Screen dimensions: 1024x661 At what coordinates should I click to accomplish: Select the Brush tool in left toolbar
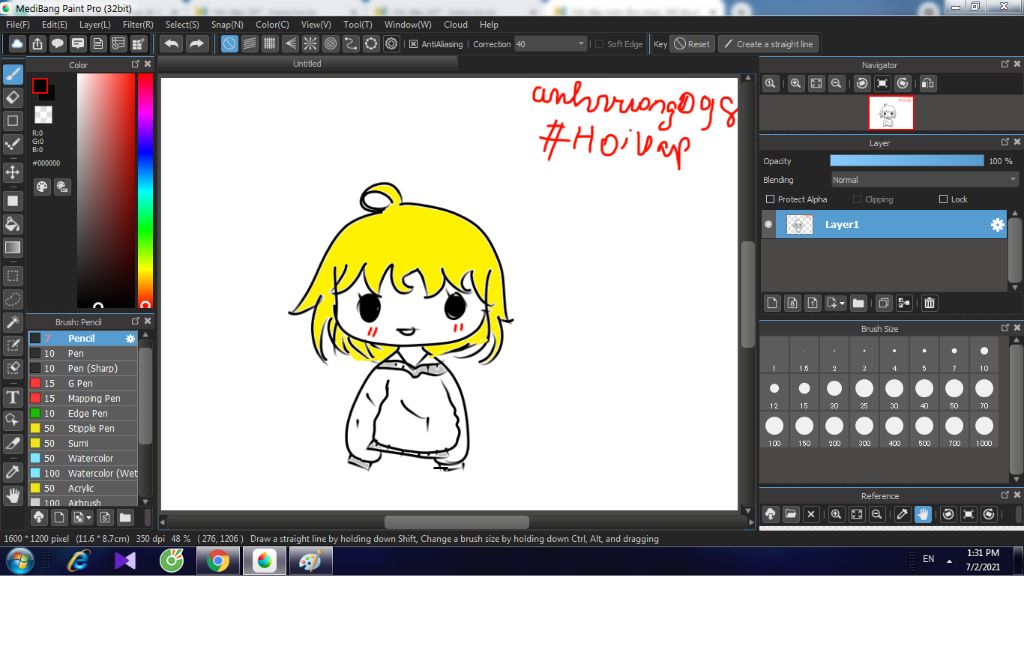pos(12,74)
